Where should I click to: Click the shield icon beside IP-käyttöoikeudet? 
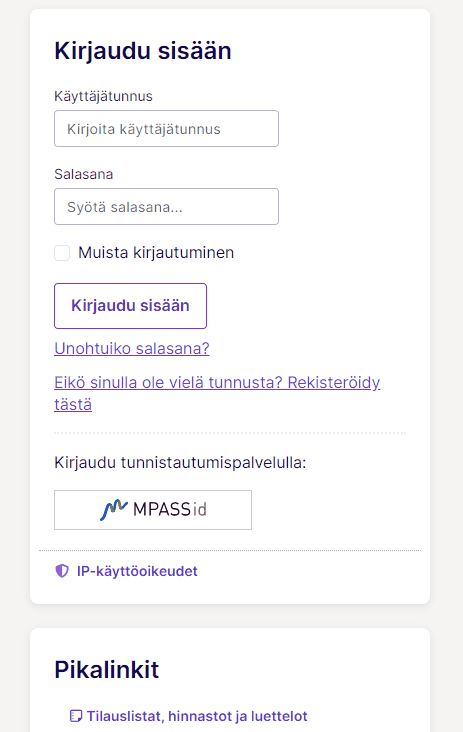tap(62, 571)
